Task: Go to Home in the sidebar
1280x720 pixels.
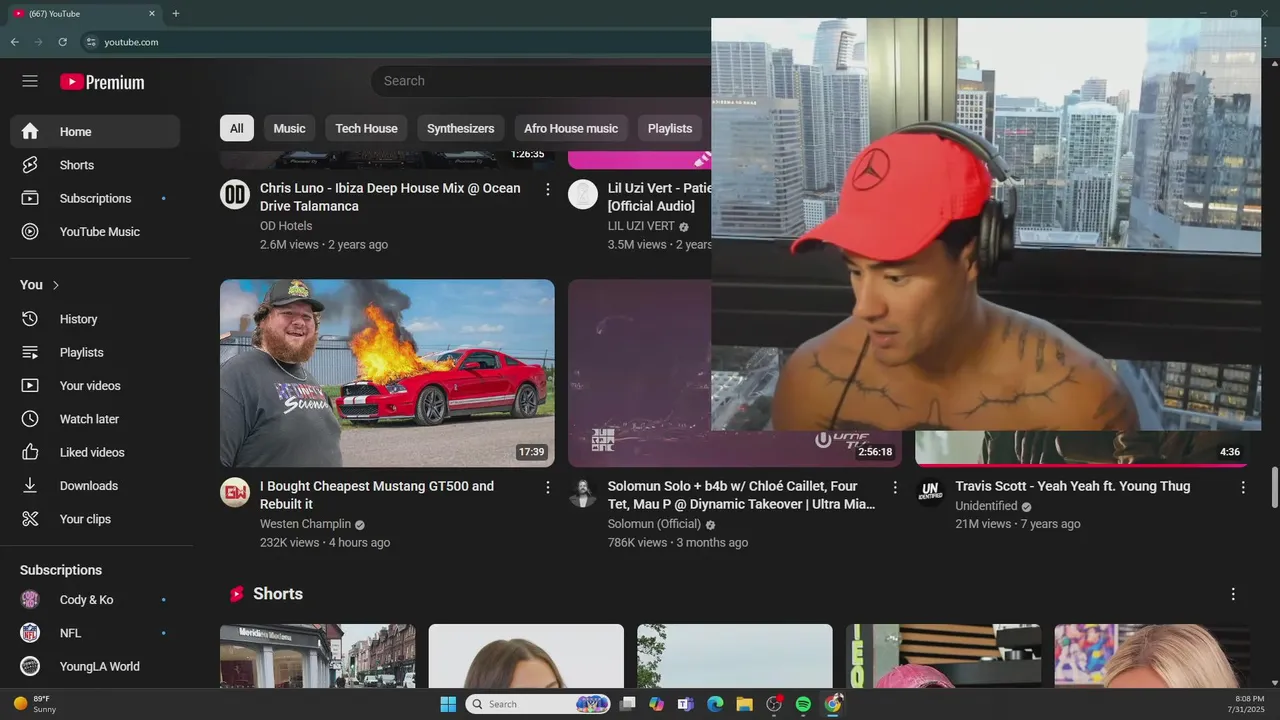Action: click(x=95, y=131)
